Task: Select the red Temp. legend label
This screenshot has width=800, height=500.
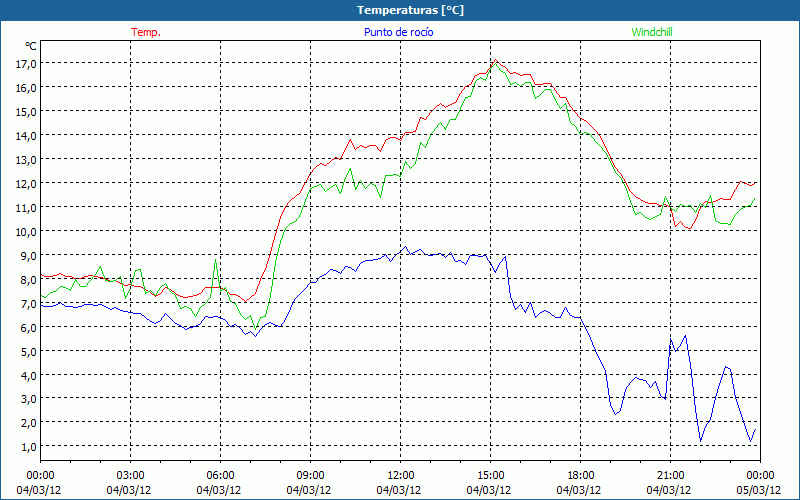Action: coord(146,32)
